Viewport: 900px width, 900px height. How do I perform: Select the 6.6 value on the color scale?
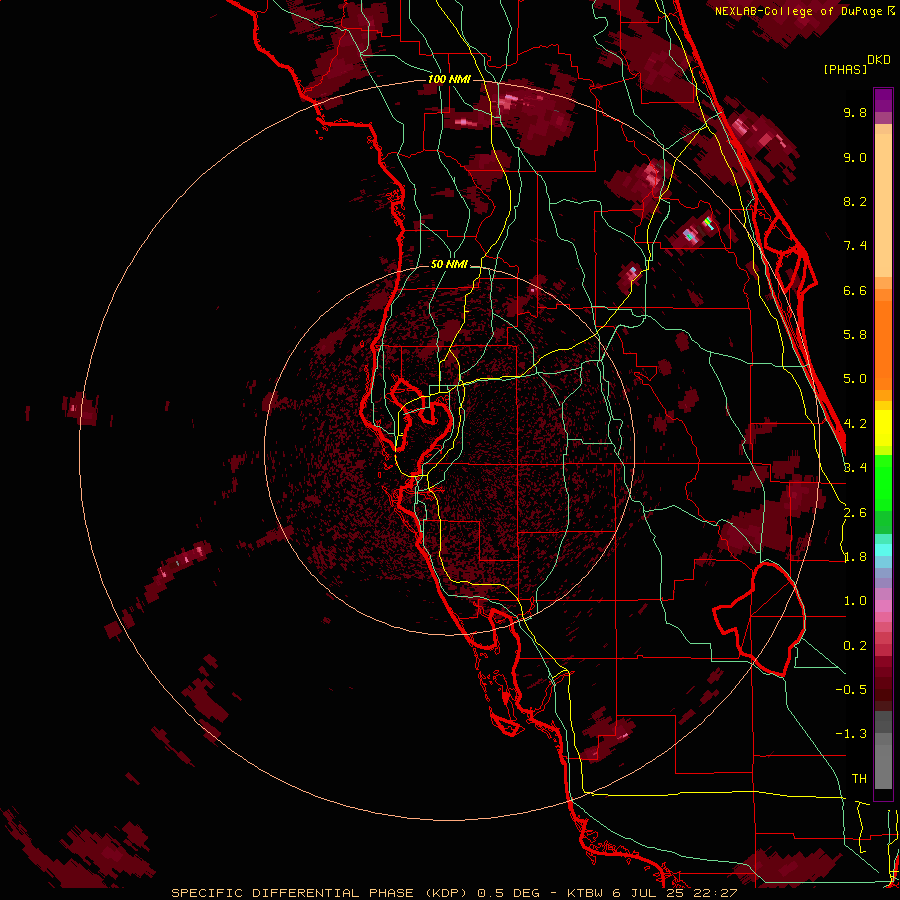855,290
